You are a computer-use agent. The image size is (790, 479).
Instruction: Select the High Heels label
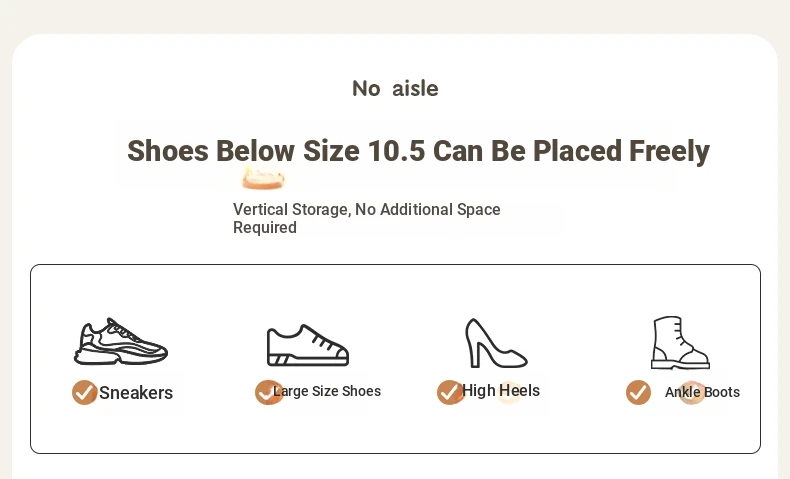501,390
